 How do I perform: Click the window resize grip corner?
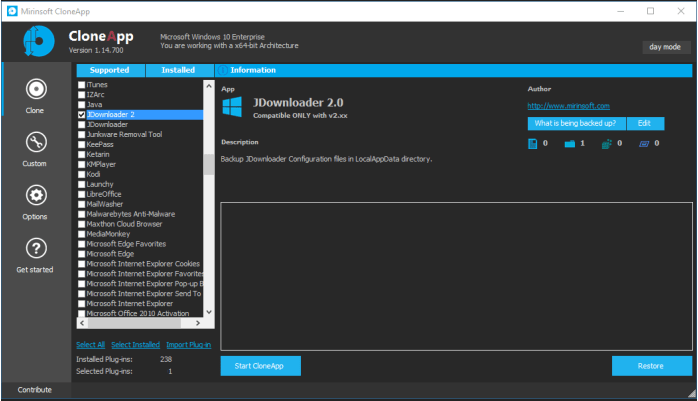[x=692, y=393]
